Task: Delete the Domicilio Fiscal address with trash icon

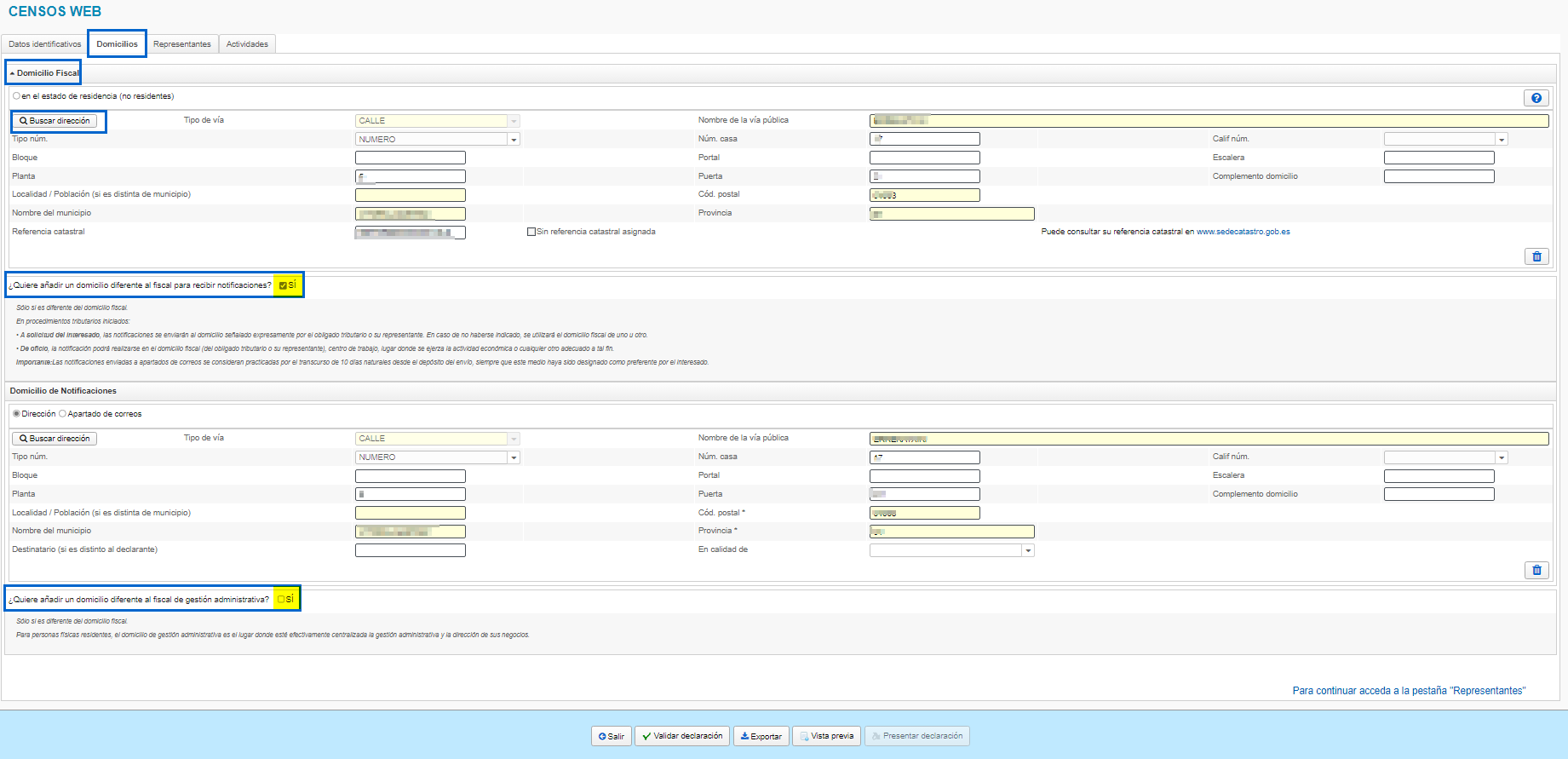Action: (x=1536, y=256)
